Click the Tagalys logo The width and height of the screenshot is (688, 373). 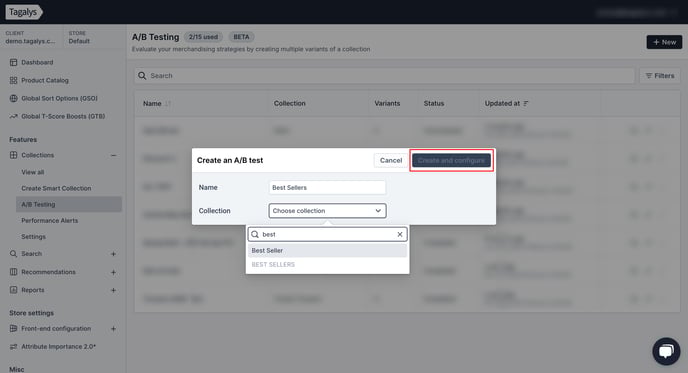24,12
